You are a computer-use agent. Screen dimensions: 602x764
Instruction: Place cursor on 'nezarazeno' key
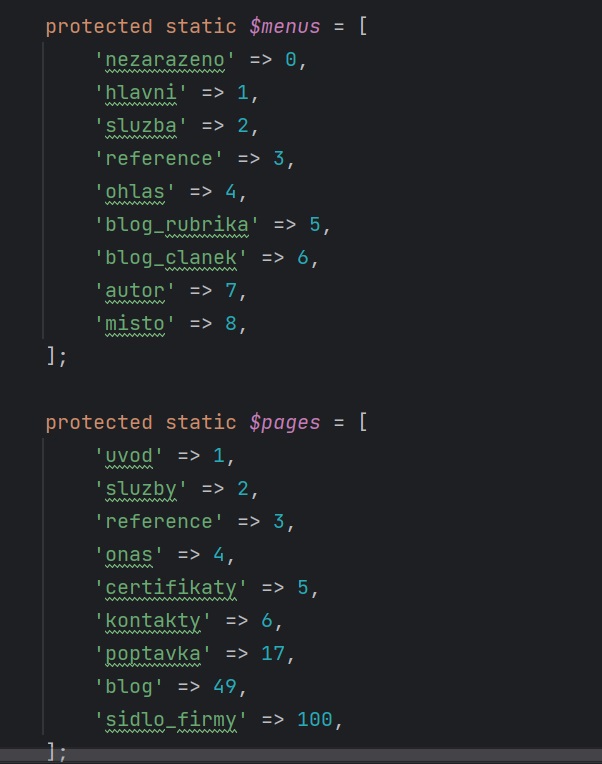click(x=165, y=60)
